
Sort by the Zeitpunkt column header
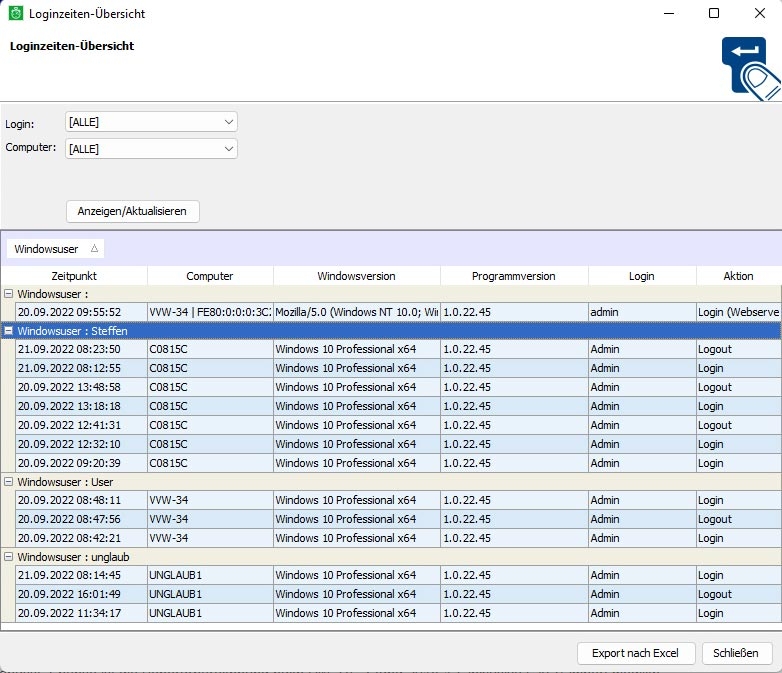74,276
